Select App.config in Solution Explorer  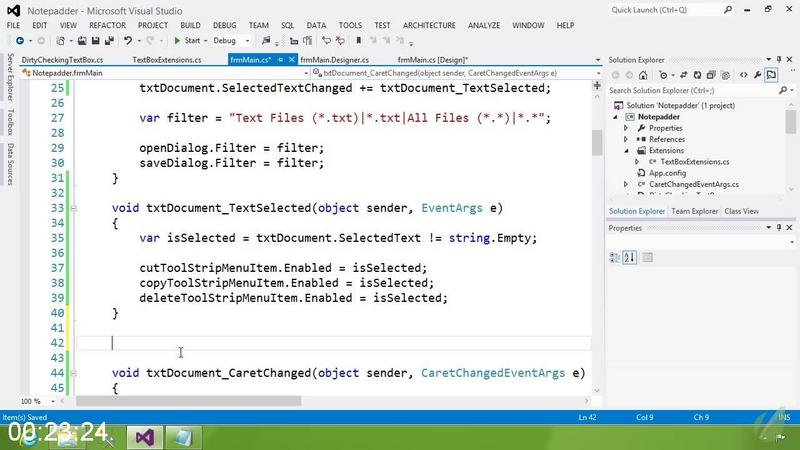click(667, 173)
